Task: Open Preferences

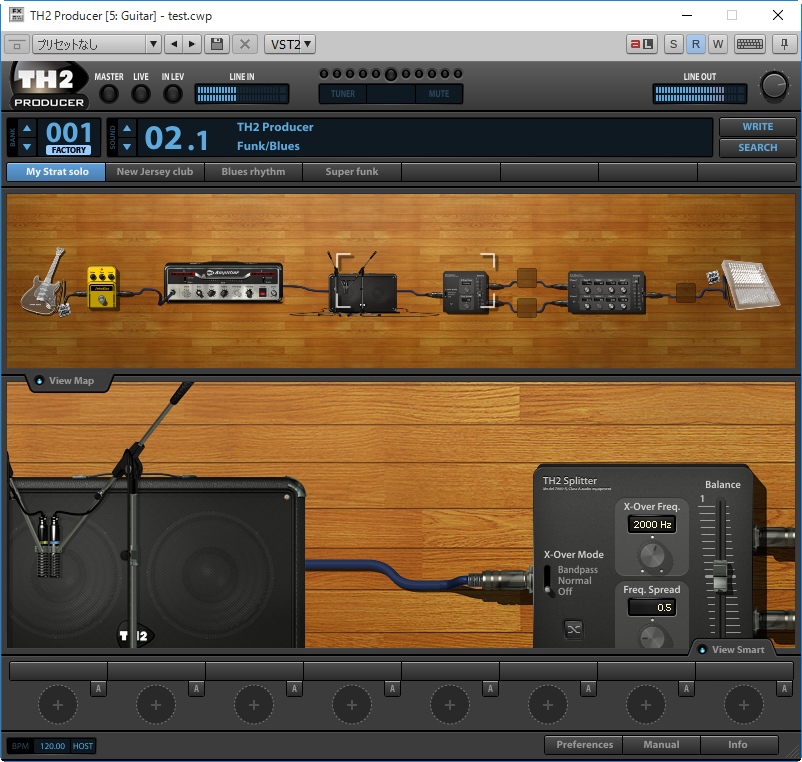Action: pos(584,745)
